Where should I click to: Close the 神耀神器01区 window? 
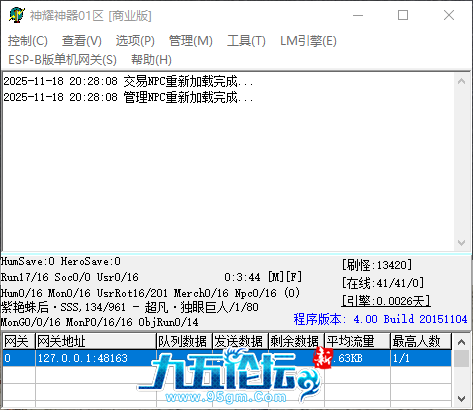449,15
